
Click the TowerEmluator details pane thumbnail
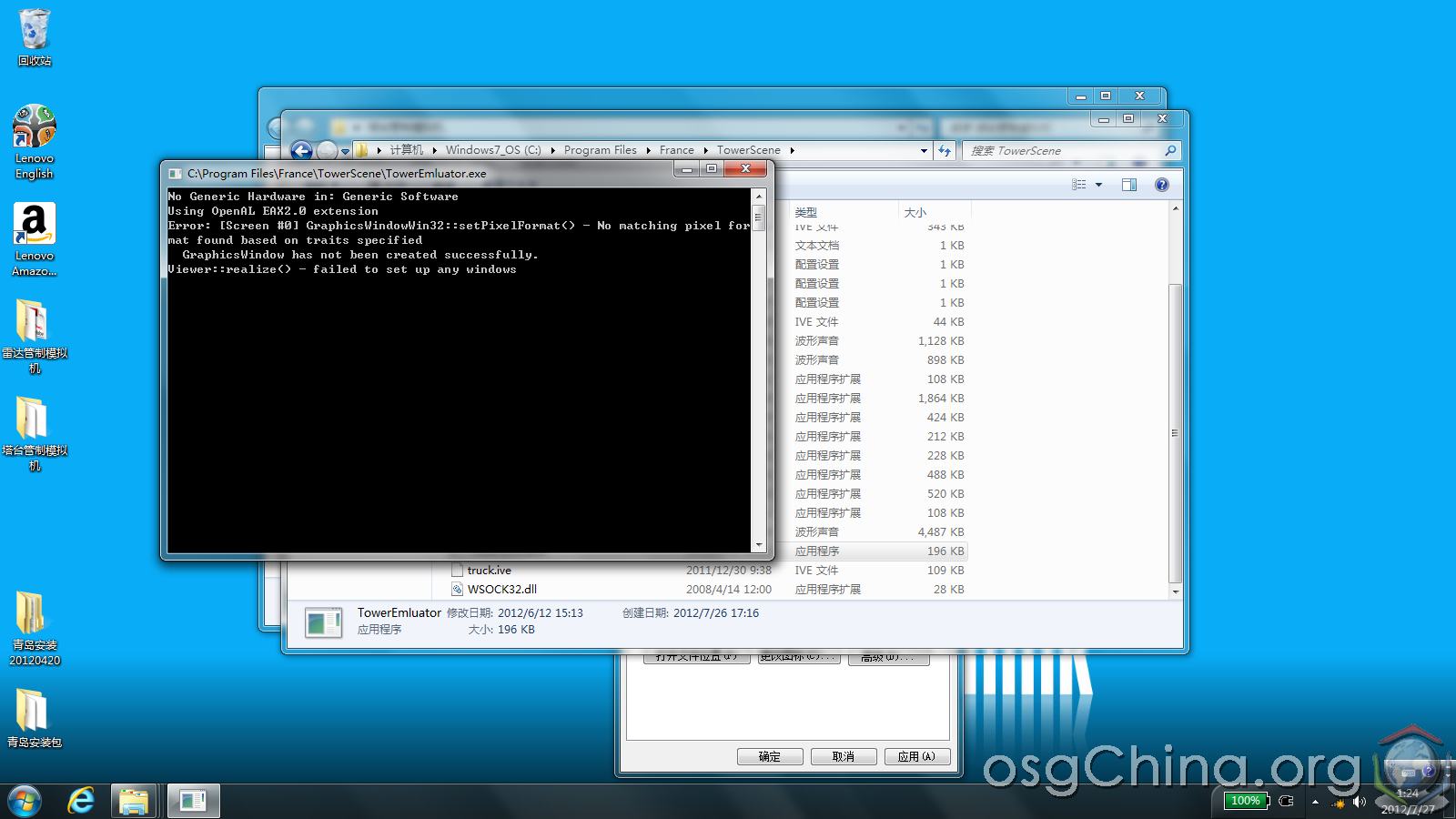pos(323,623)
